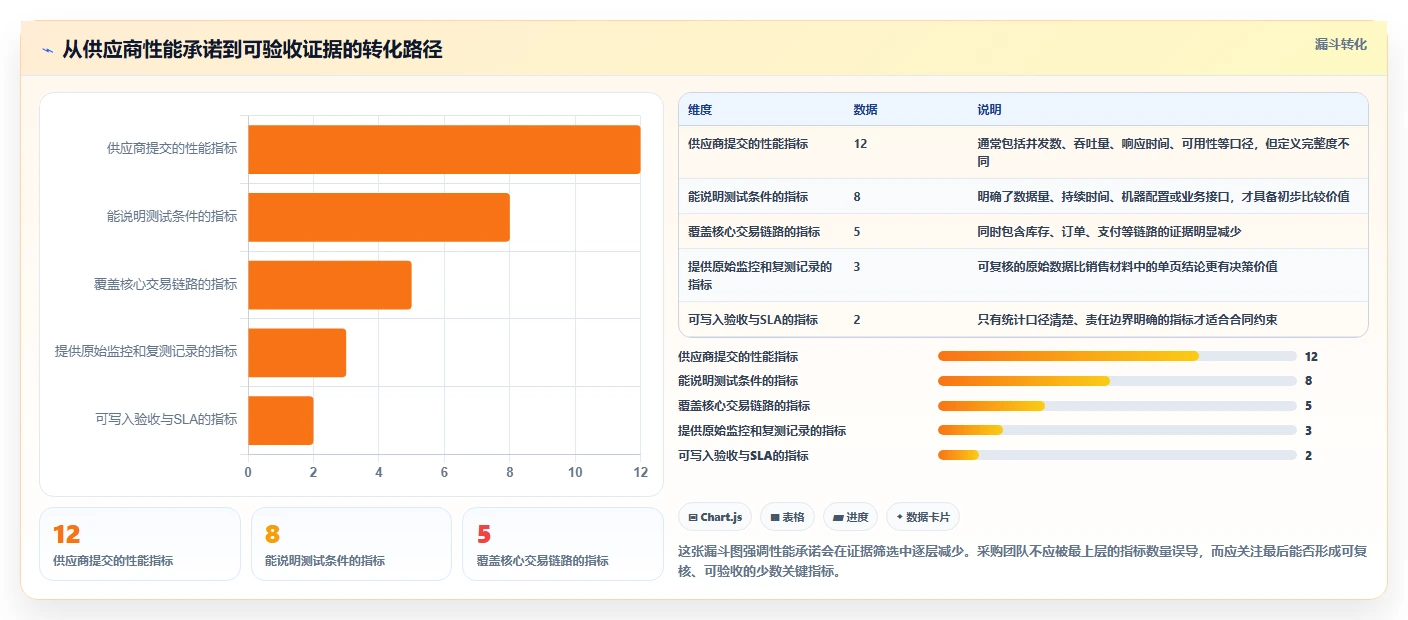The height and width of the screenshot is (620, 1408).
Task: Click the 能说明测试条件的指标 chart bar
Action: click(x=379, y=217)
